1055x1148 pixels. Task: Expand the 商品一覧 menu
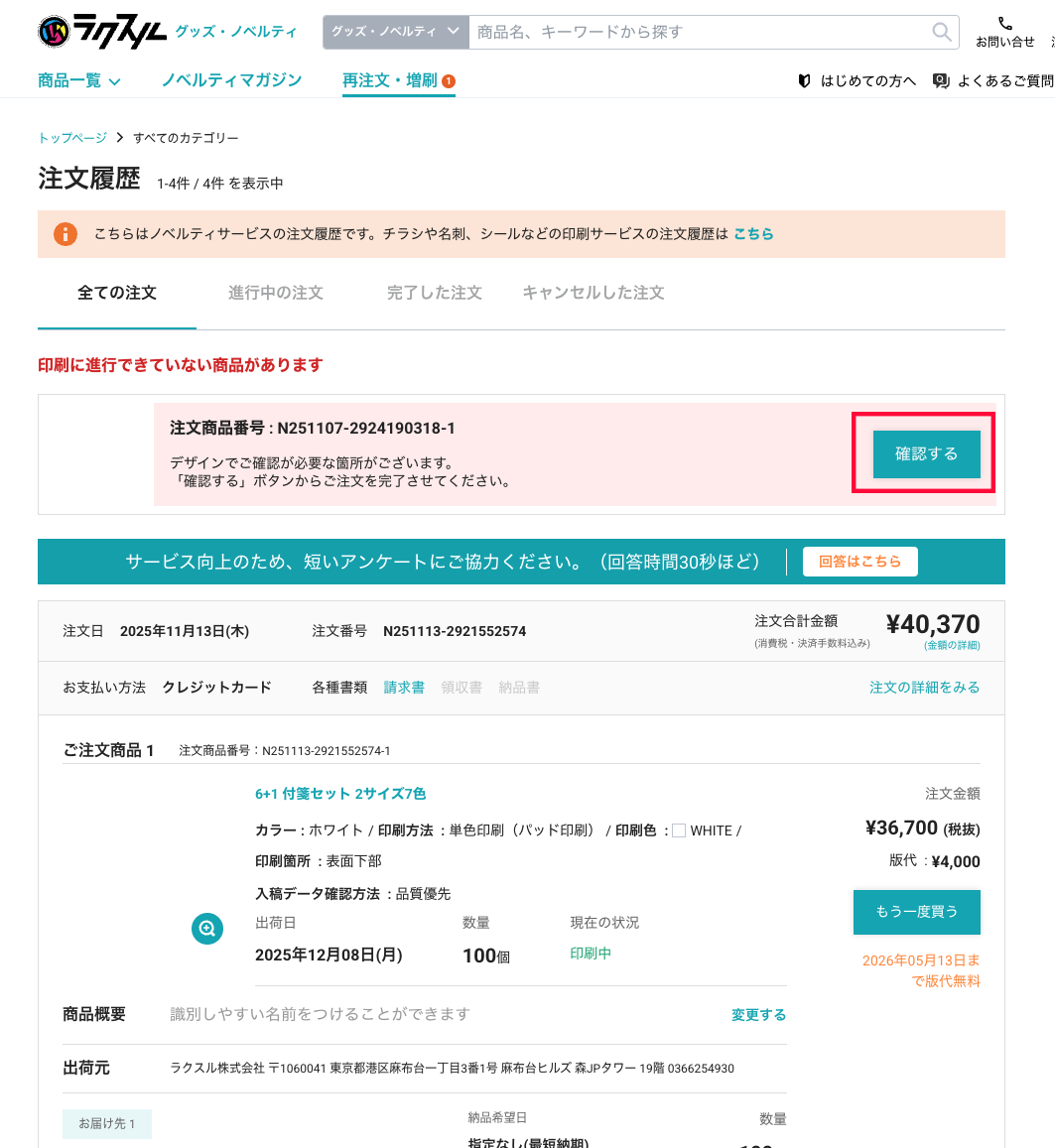[x=78, y=80]
